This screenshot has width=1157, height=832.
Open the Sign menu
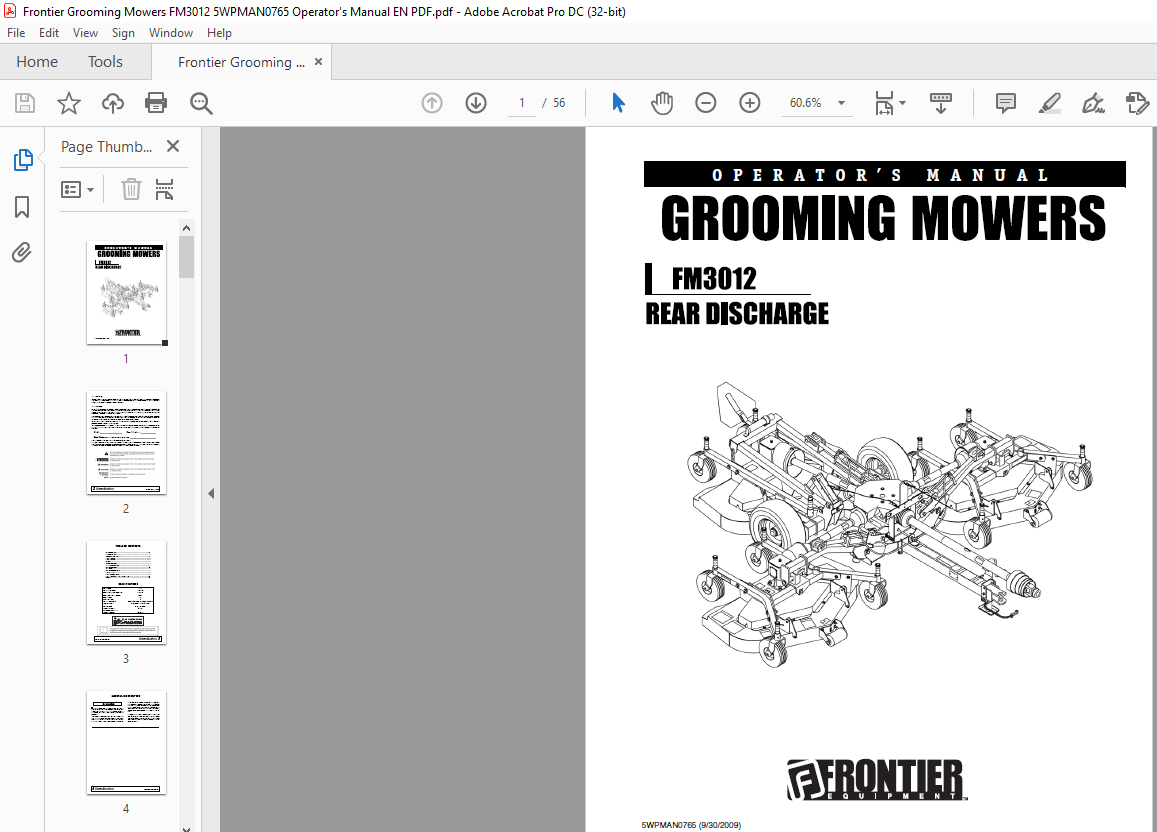click(x=123, y=32)
